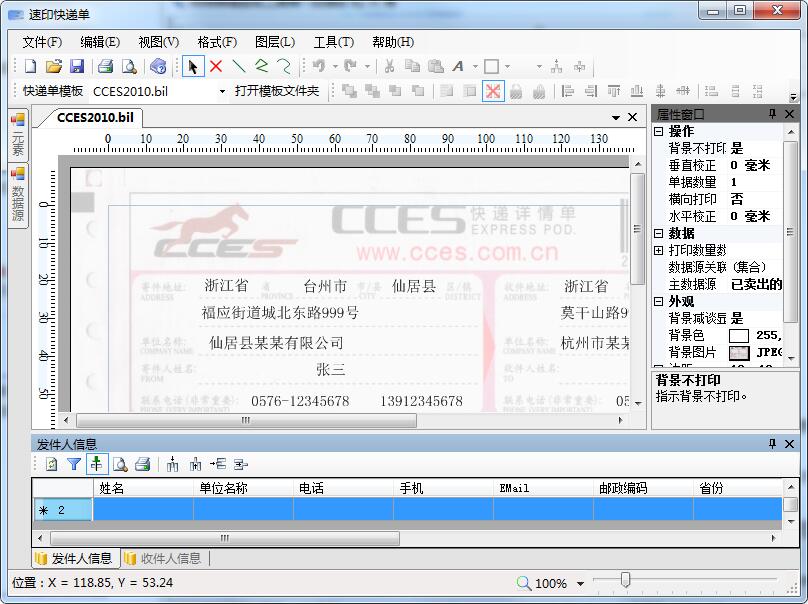Image resolution: width=808 pixels, height=604 pixels.
Task: Switch to the 收件人信息 tab
Action: (166, 558)
